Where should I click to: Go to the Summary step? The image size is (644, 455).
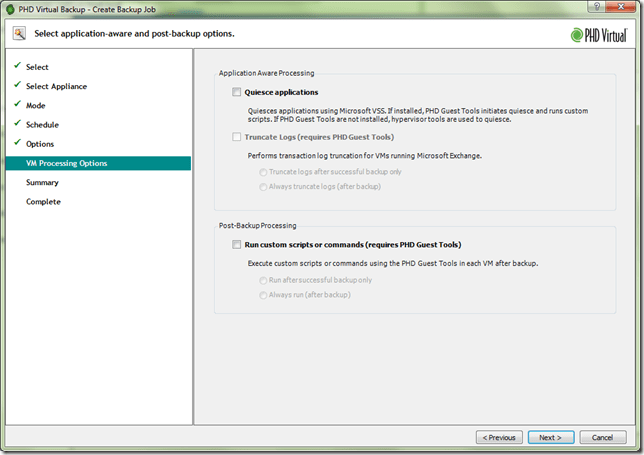point(42,183)
